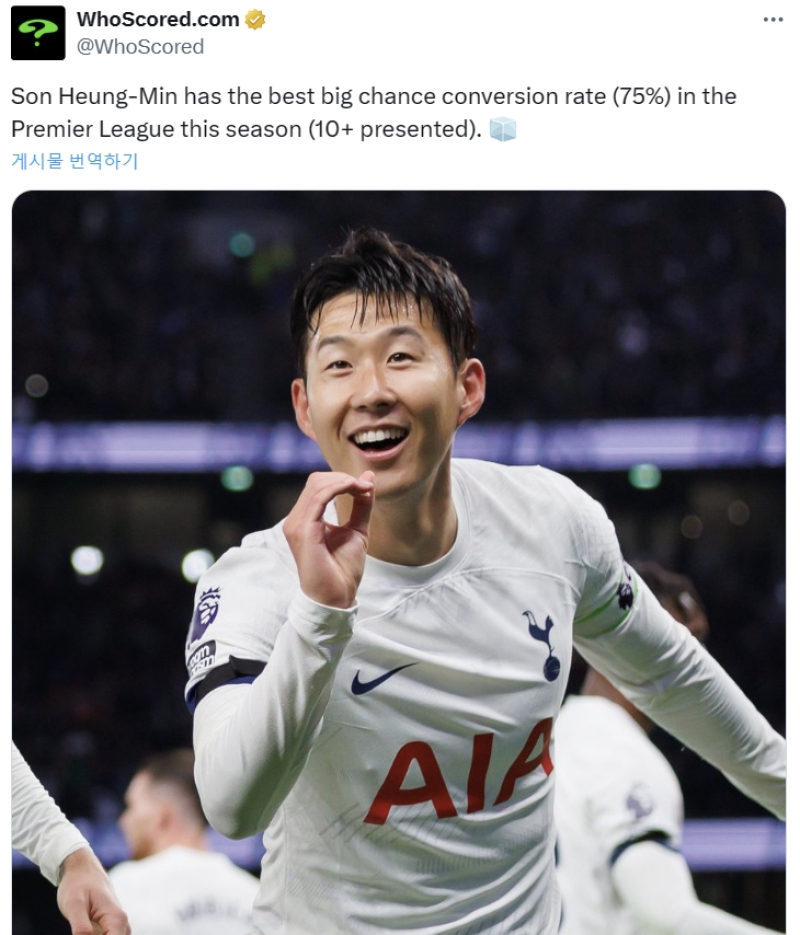The height and width of the screenshot is (935, 800).
Task: Click the ice cube emoji
Action: (503, 129)
